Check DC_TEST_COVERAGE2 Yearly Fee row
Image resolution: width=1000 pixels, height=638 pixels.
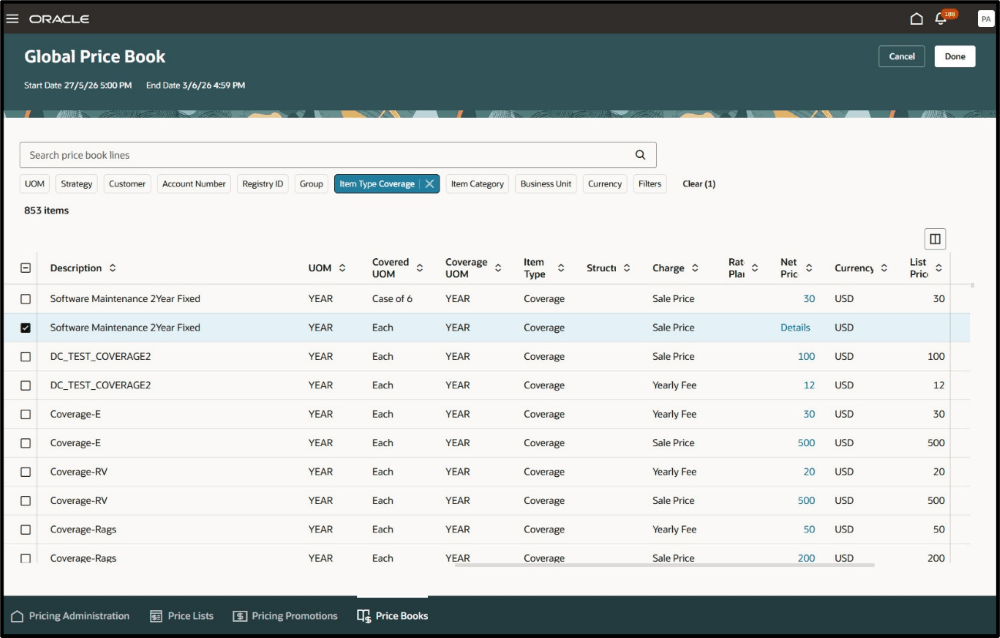[x=26, y=385]
